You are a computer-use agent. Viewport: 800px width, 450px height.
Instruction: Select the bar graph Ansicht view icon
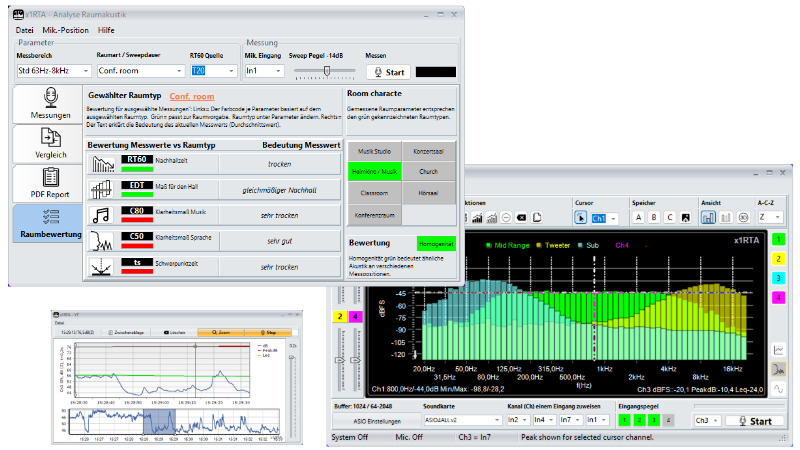click(x=708, y=218)
